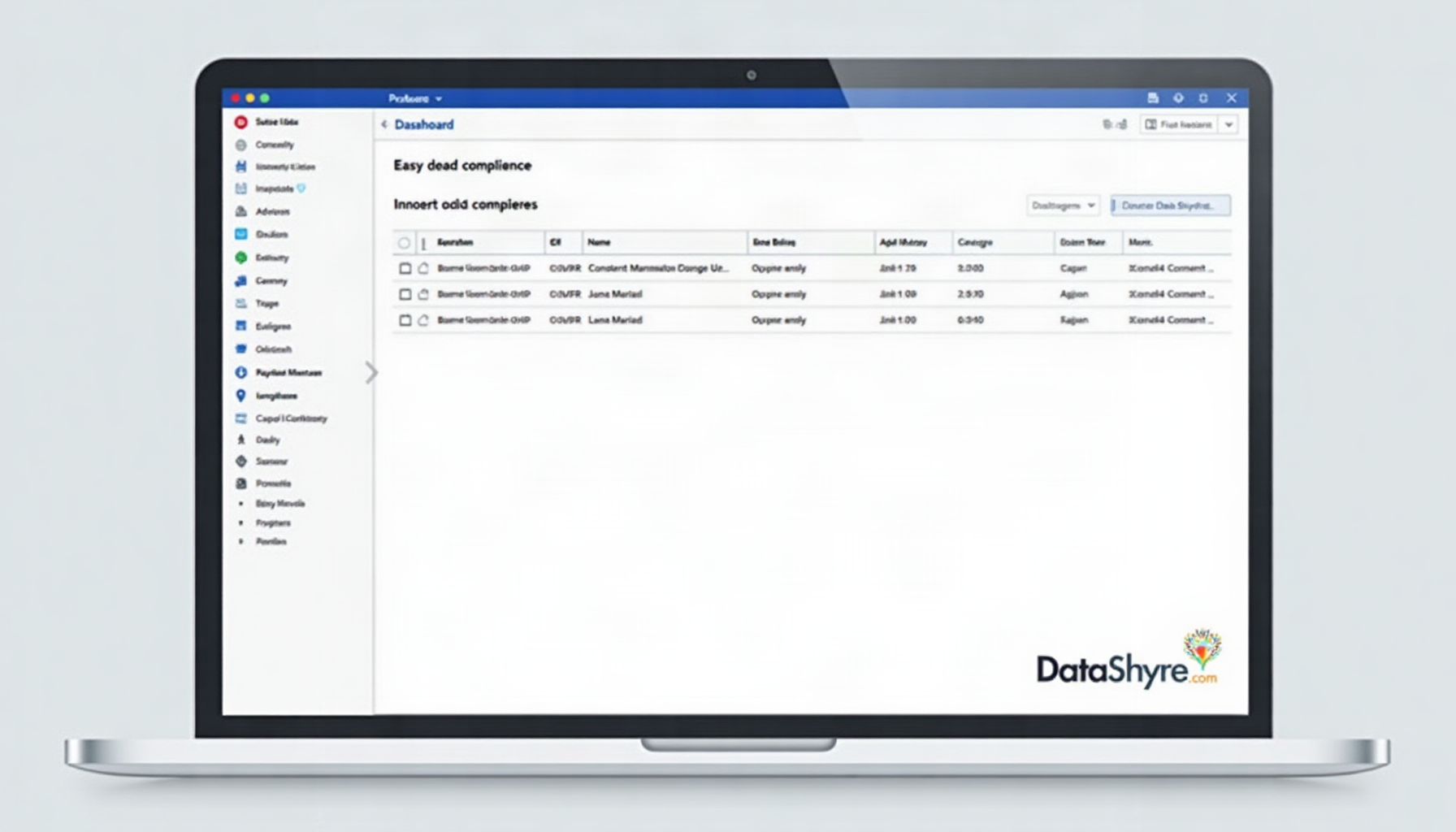Select the Capol Confiktoory sidebar item
The image size is (1456, 832).
point(291,418)
